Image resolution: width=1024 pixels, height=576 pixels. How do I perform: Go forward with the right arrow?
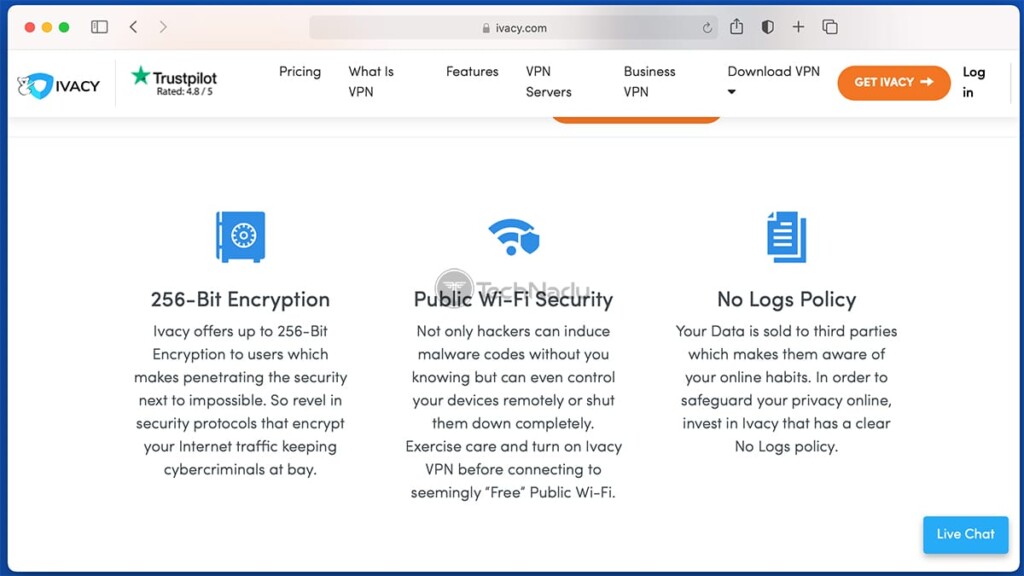(163, 27)
